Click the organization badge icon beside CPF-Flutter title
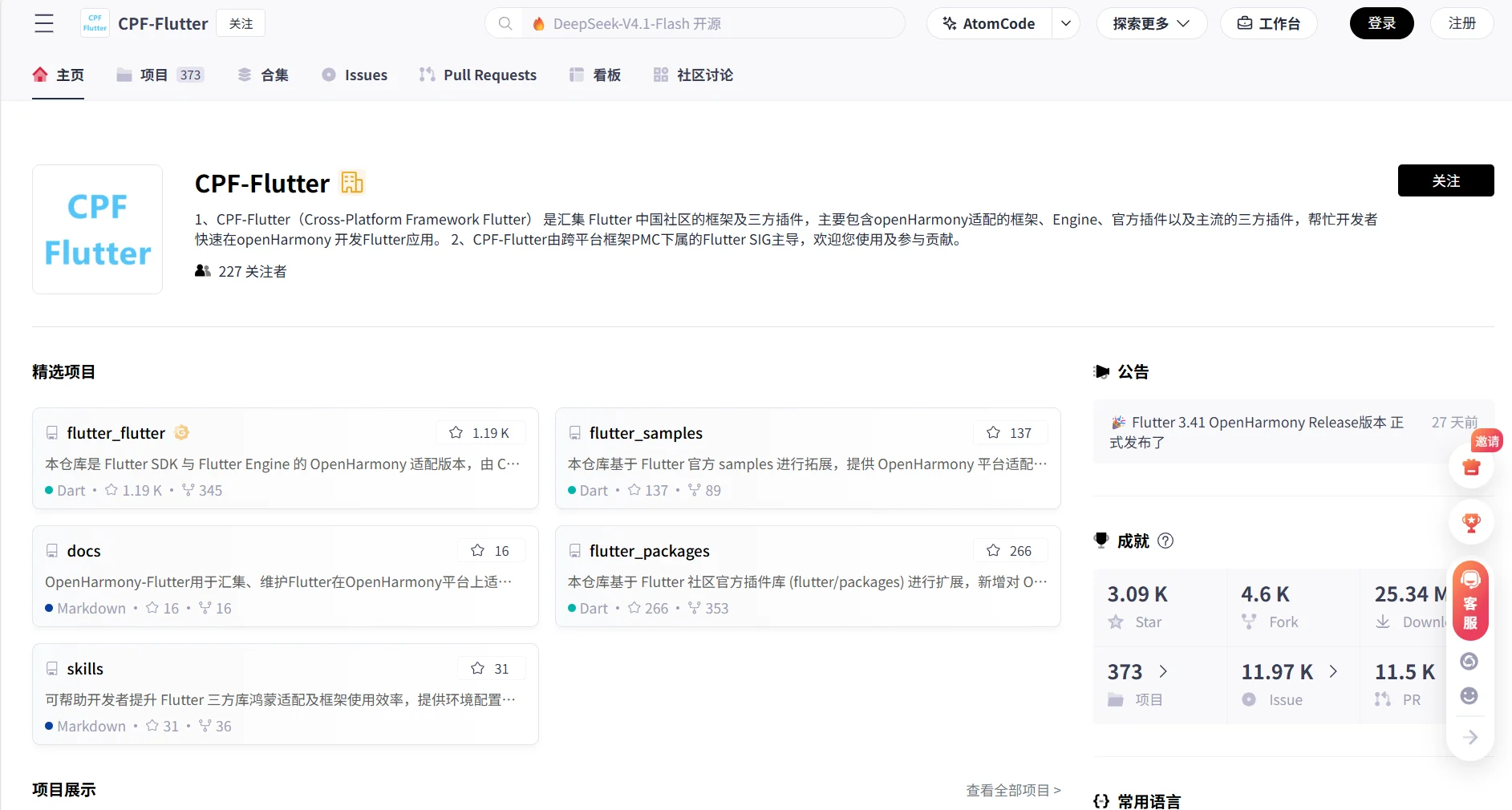The image size is (1512, 810). pyautogui.click(x=352, y=183)
